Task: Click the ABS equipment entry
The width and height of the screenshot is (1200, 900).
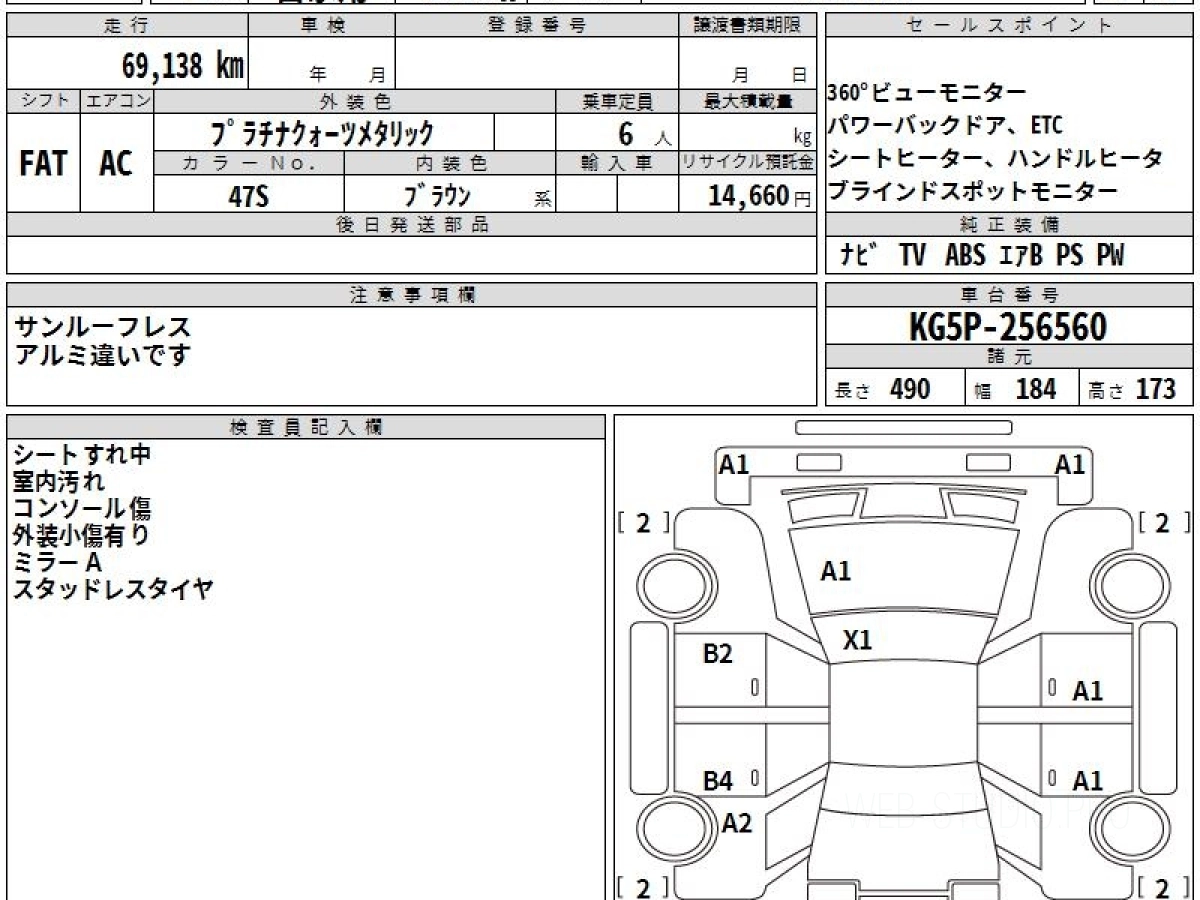Action: [x=965, y=256]
